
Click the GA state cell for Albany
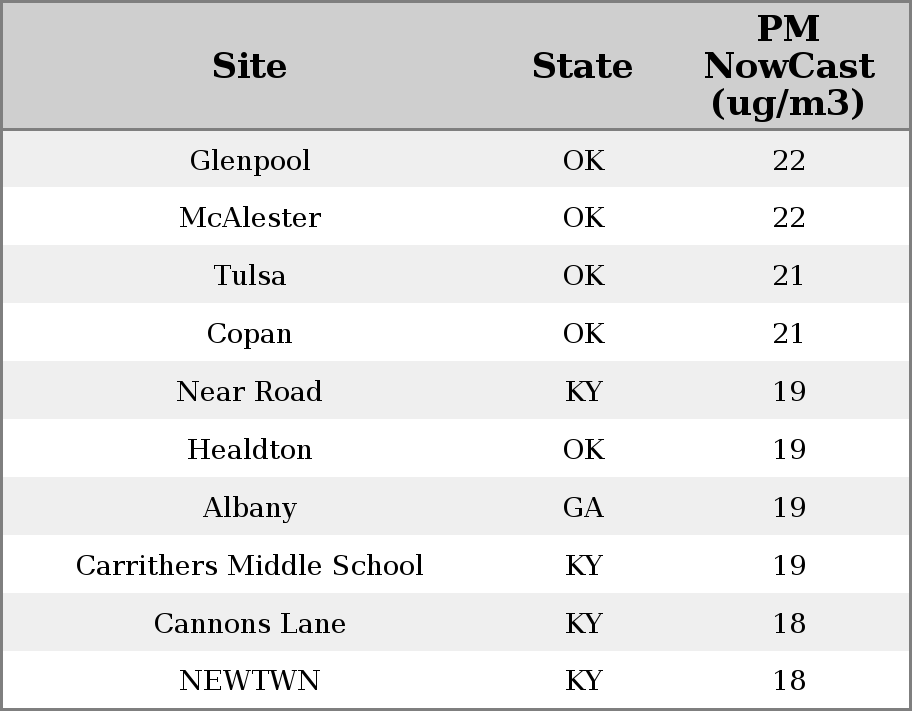(x=583, y=507)
